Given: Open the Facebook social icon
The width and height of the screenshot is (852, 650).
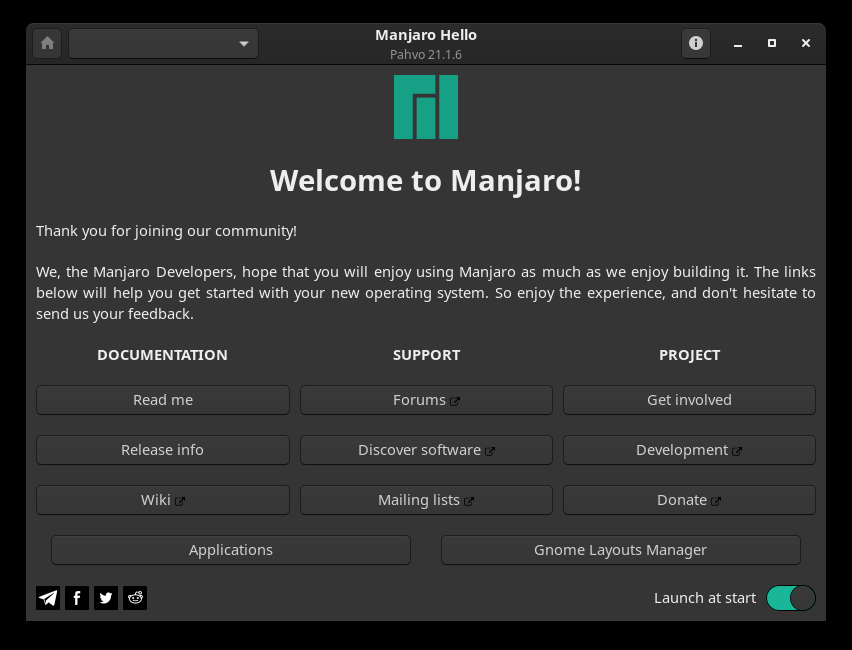Looking at the screenshot, I should (x=77, y=598).
